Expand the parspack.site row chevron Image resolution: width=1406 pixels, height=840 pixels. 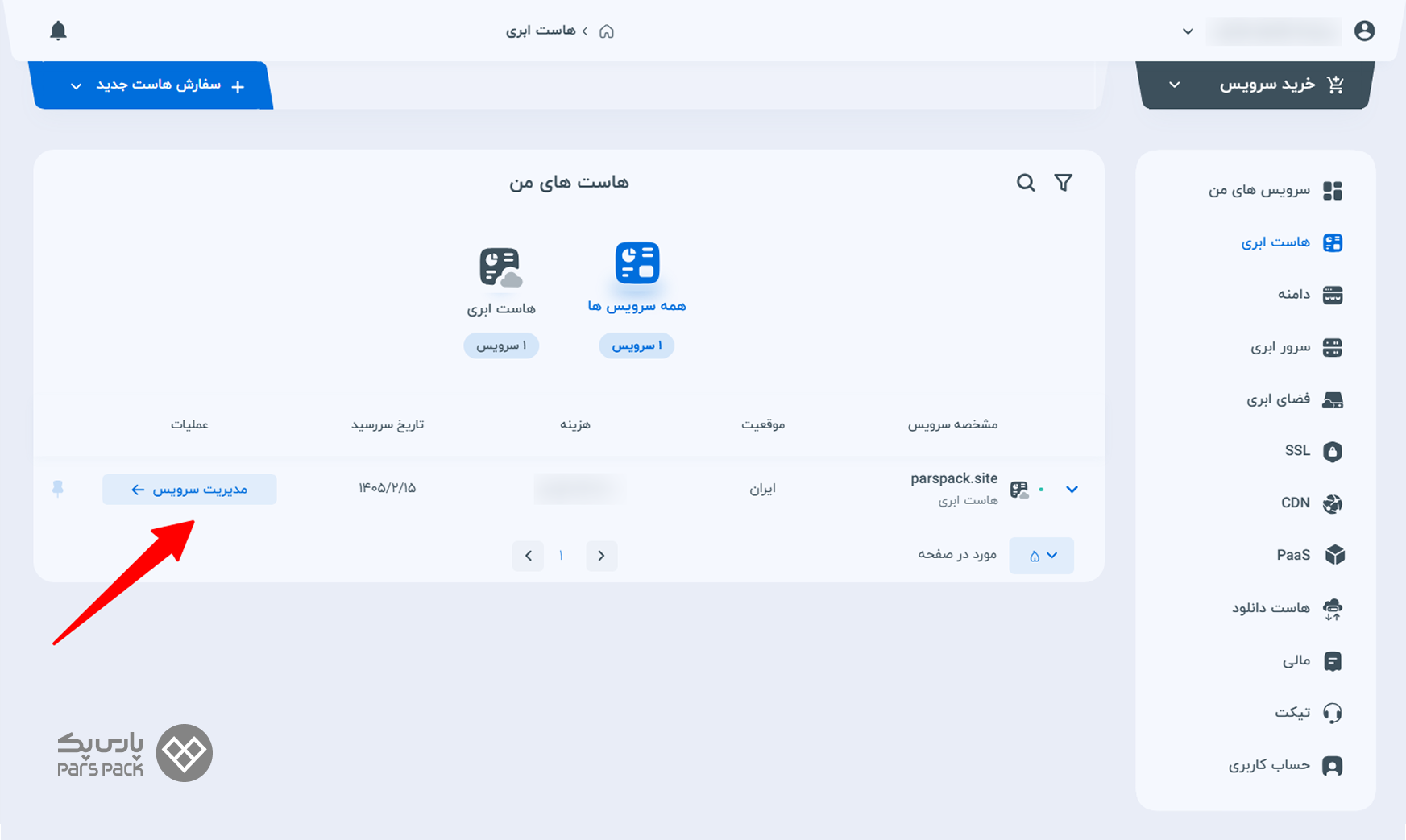tap(1072, 490)
